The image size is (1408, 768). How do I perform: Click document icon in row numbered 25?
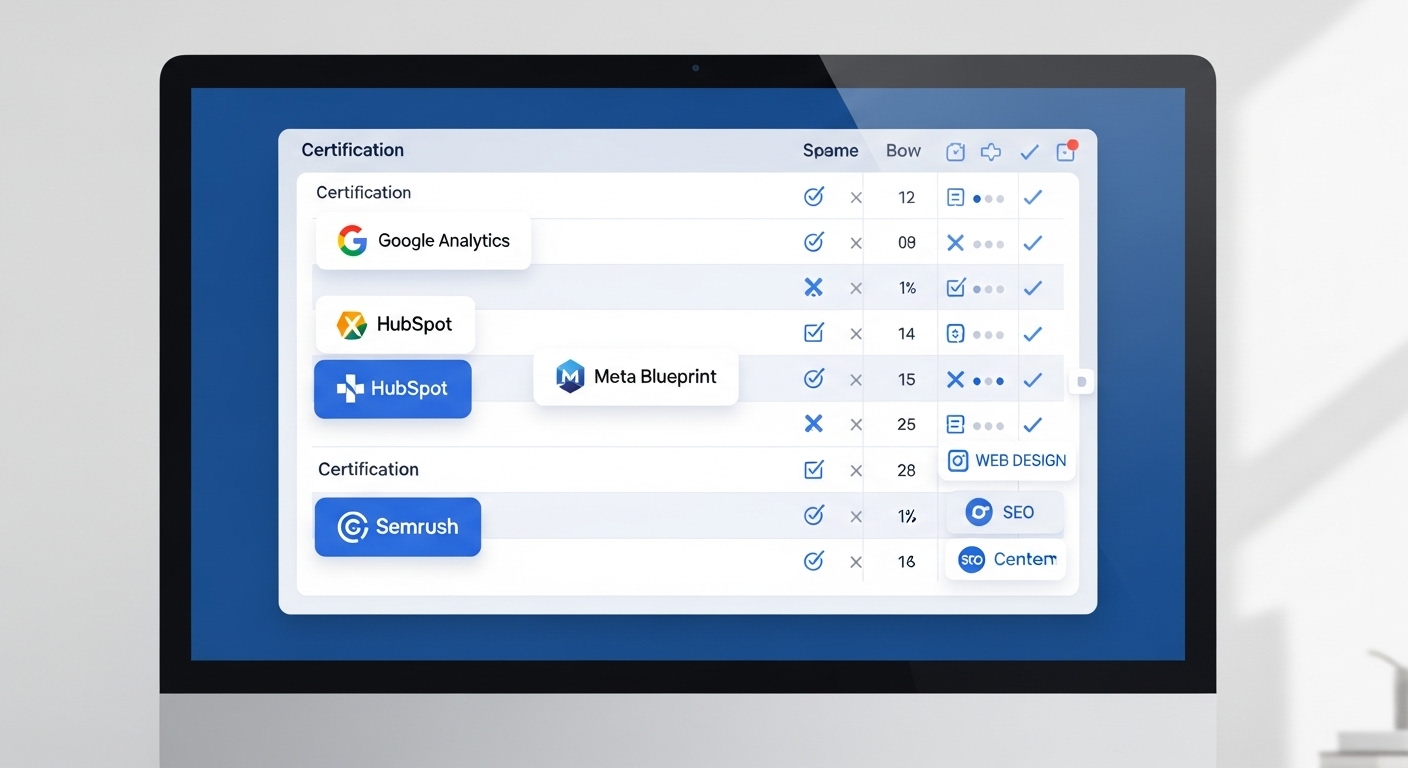point(955,425)
